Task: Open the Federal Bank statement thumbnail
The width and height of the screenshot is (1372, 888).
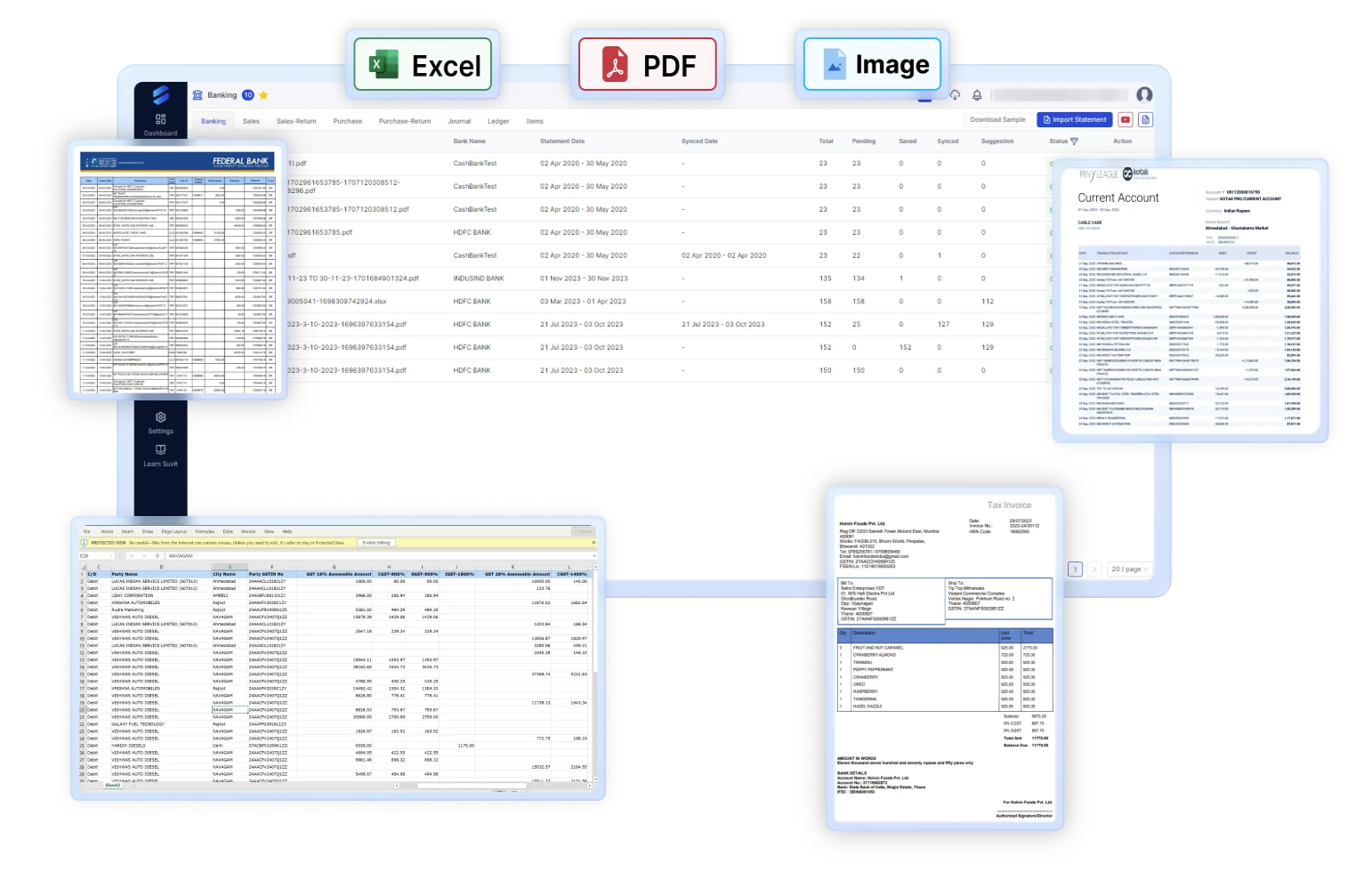Action: coord(178,270)
